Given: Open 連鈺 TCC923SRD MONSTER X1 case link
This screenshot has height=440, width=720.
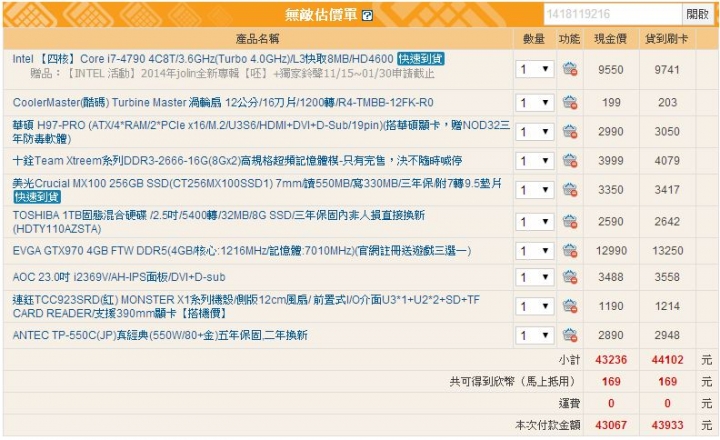Looking at the screenshot, I should (x=246, y=306).
